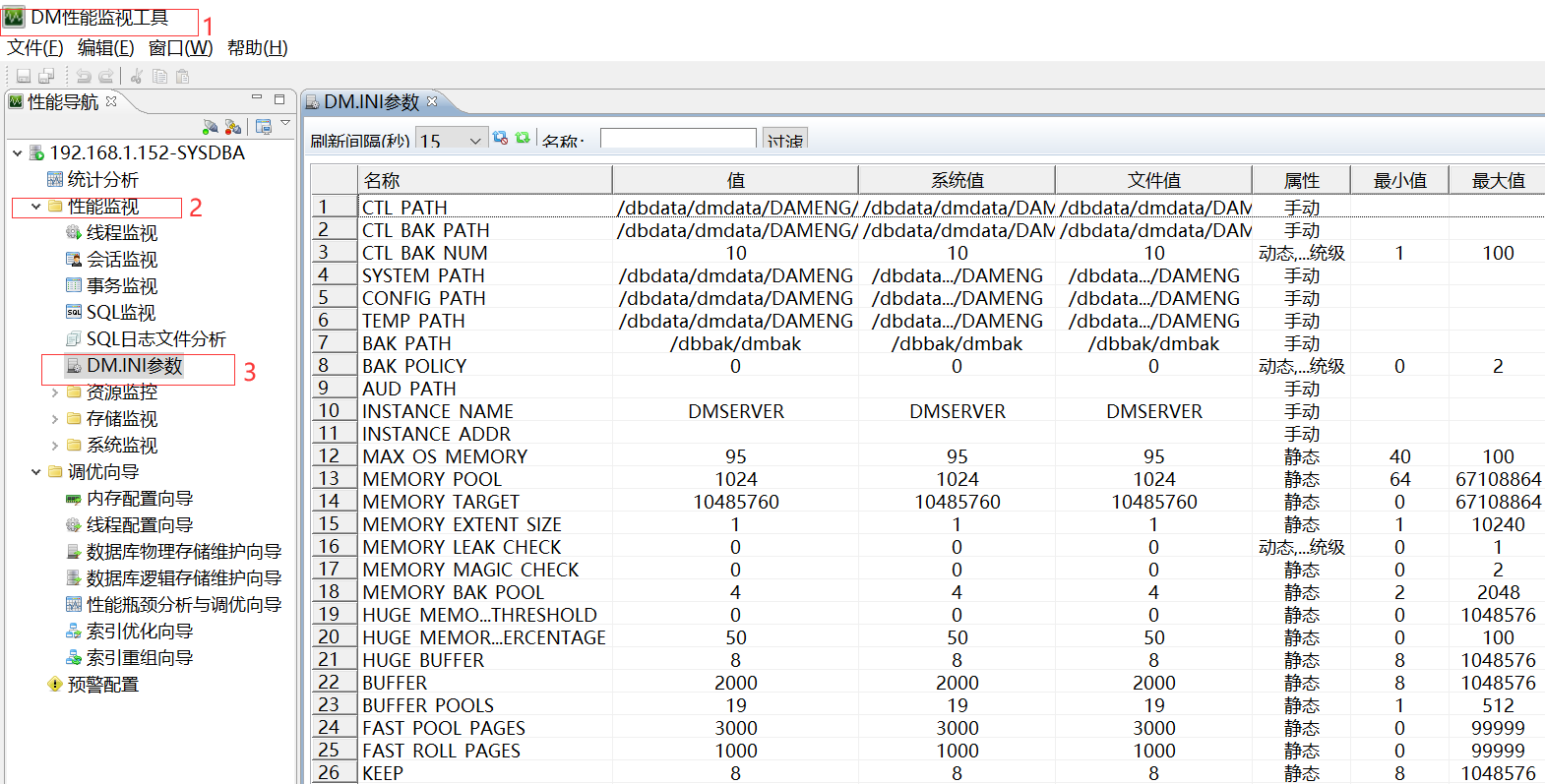Collapse the 调优向导 folder
1545x784 pixels.
click(x=36, y=472)
